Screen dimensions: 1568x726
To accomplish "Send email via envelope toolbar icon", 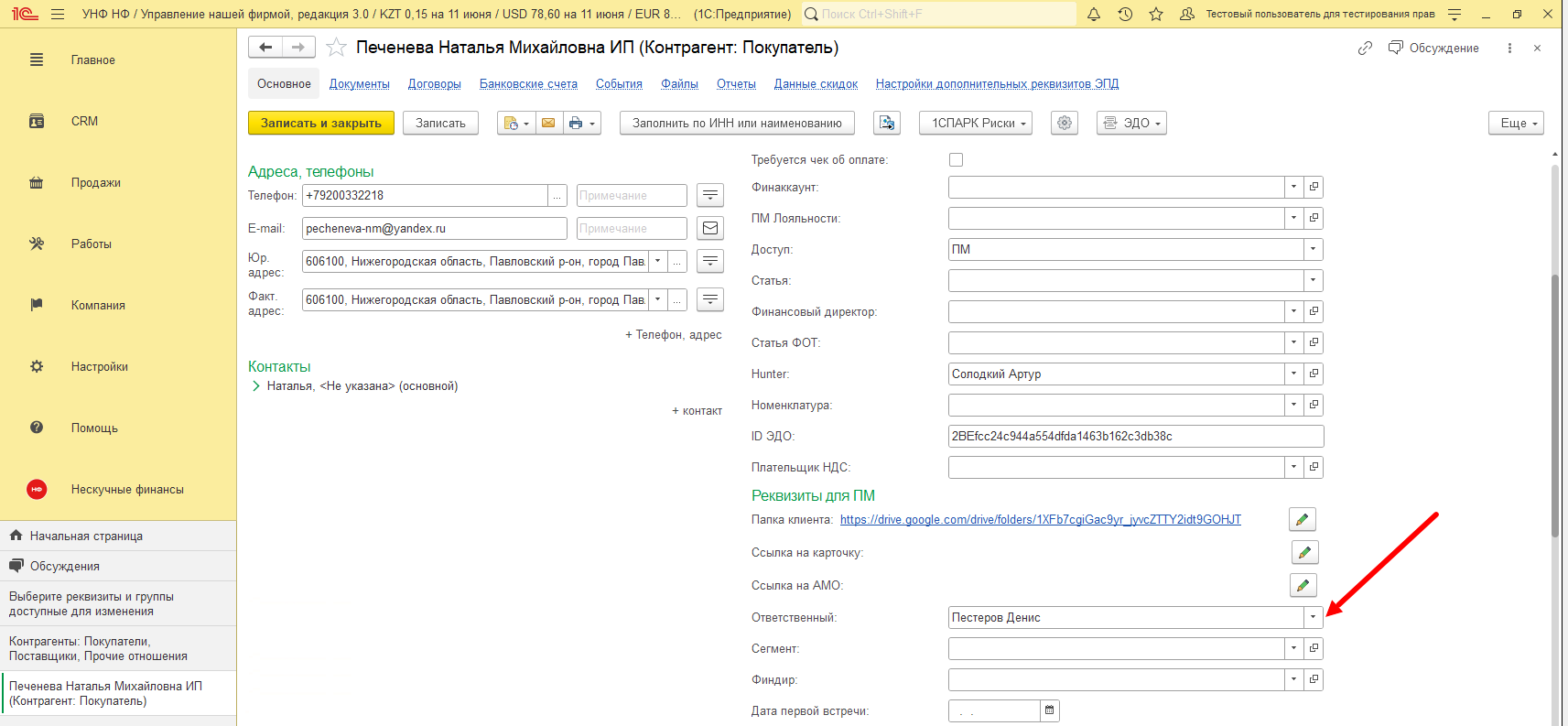I will pyautogui.click(x=548, y=123).
